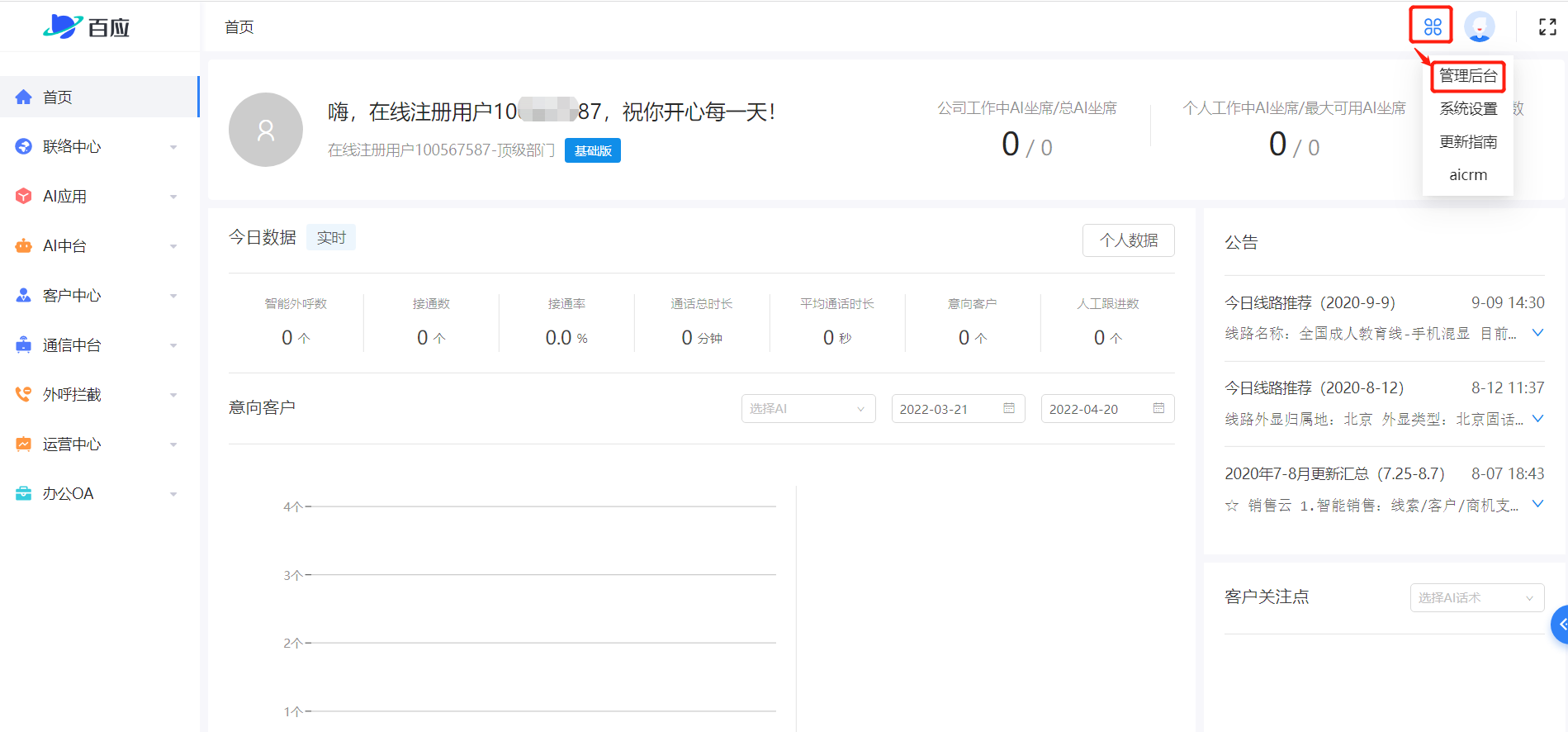Open calendar on 2022-03-21 date field
This screenshot has height=732, width=1568.
point(1008,409)
